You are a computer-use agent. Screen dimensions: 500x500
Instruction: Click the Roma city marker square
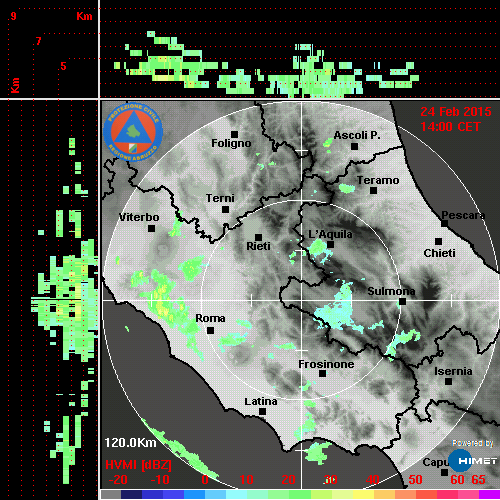tap(210, 331)
